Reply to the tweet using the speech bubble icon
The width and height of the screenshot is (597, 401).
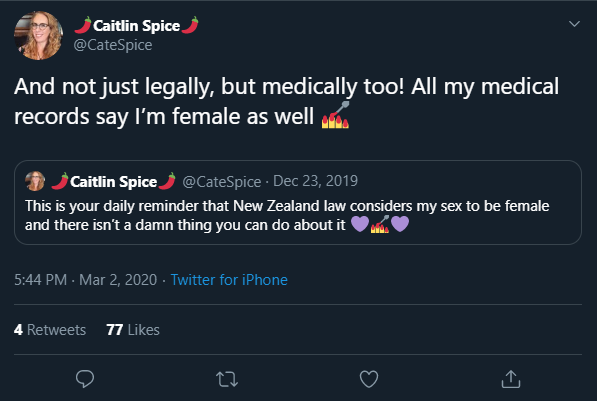(x=85, y=379)
